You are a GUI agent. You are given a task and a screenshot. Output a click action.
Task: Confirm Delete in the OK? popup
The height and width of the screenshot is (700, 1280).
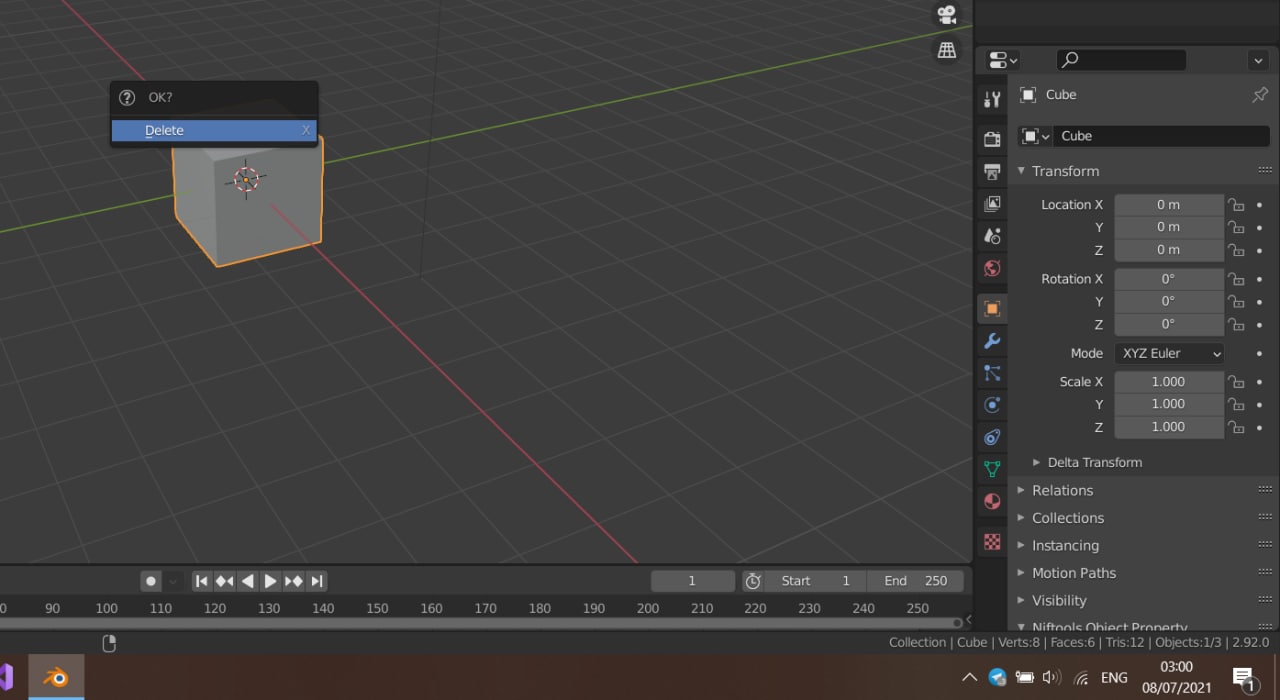click(214, 130)
